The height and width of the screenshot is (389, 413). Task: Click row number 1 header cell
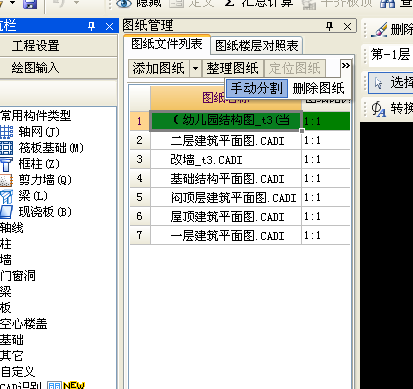(x=140, y=121)
